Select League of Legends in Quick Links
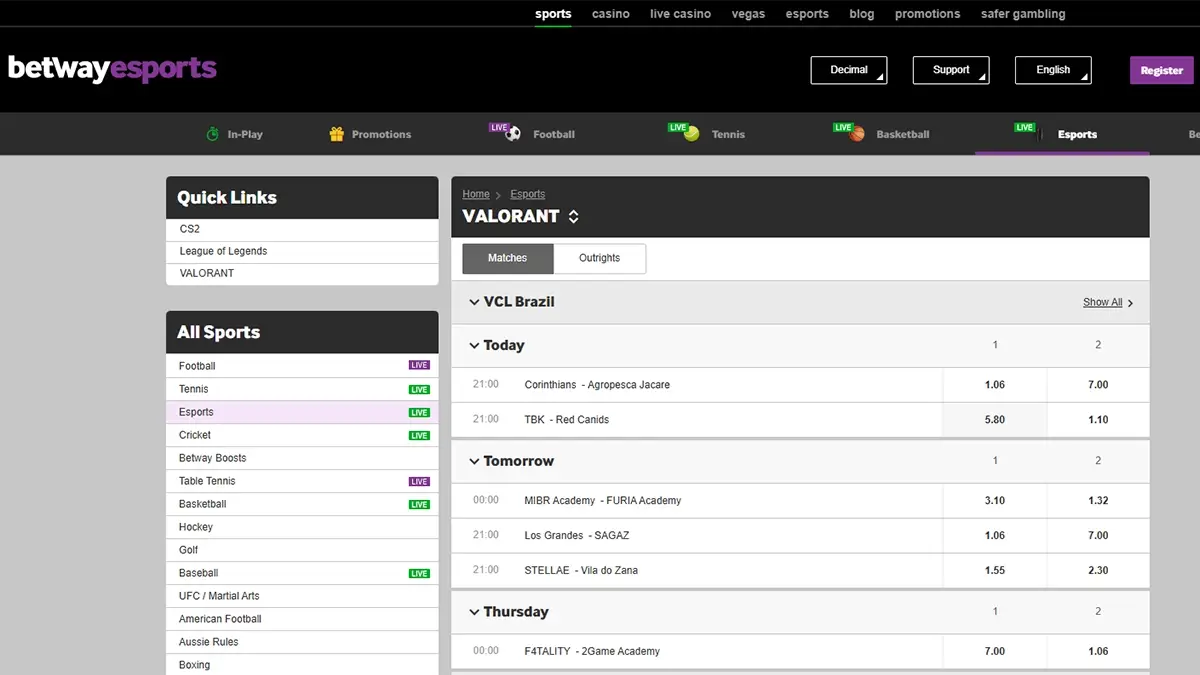This screenshot has width=1200, height=675. point(222,250)
